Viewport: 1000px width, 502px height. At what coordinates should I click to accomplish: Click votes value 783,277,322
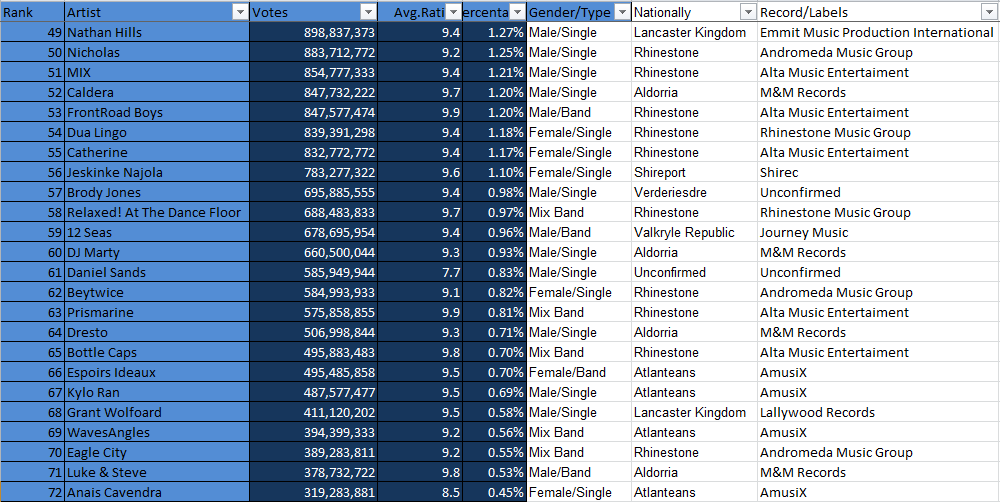click(314, 172)
